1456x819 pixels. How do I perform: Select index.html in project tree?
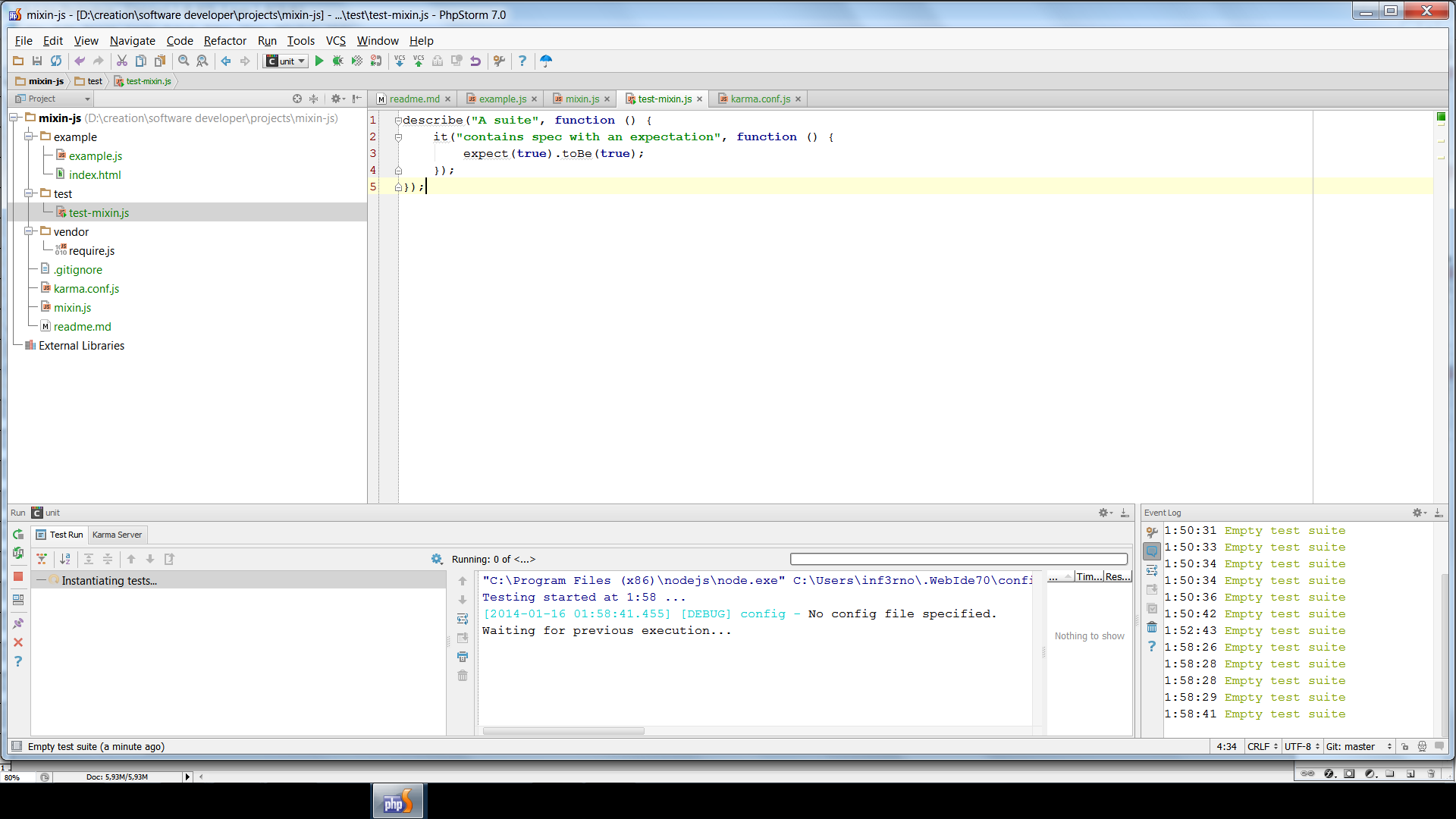pyautogui.click(x=95, y=174)
